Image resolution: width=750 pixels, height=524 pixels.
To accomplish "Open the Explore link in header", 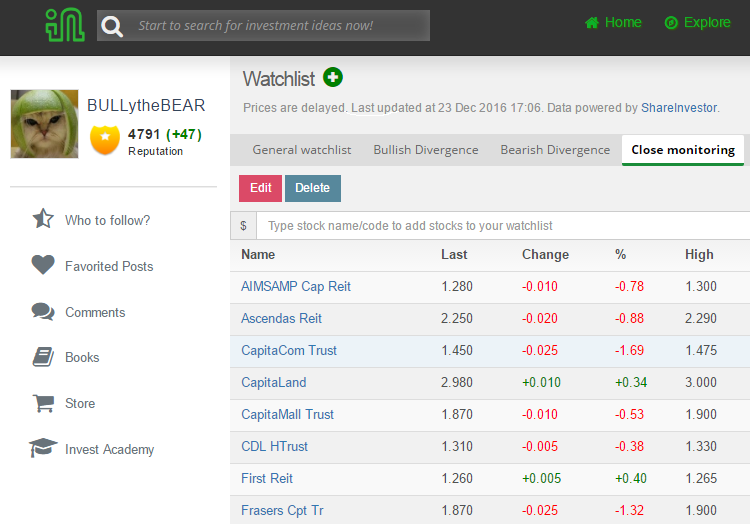I will tap(707, 22).
